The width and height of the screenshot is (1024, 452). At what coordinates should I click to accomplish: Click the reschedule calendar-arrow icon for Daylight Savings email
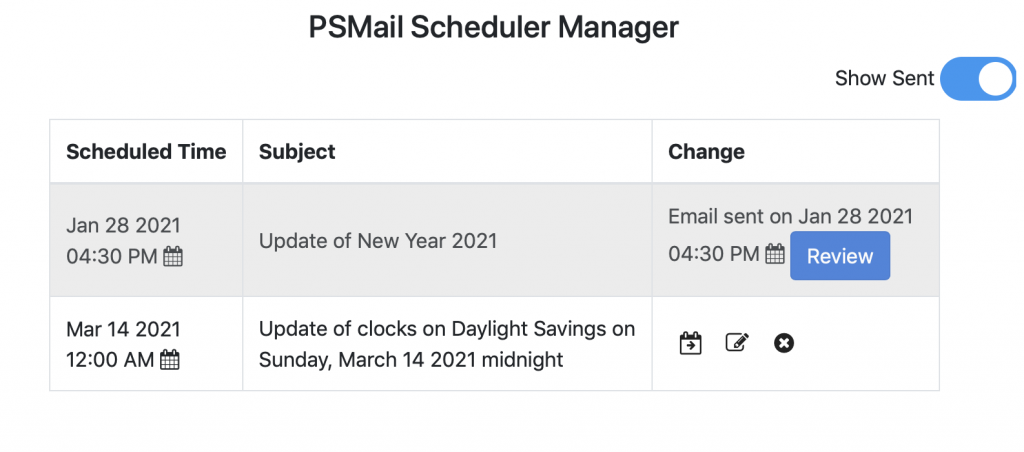click(690, 343)
